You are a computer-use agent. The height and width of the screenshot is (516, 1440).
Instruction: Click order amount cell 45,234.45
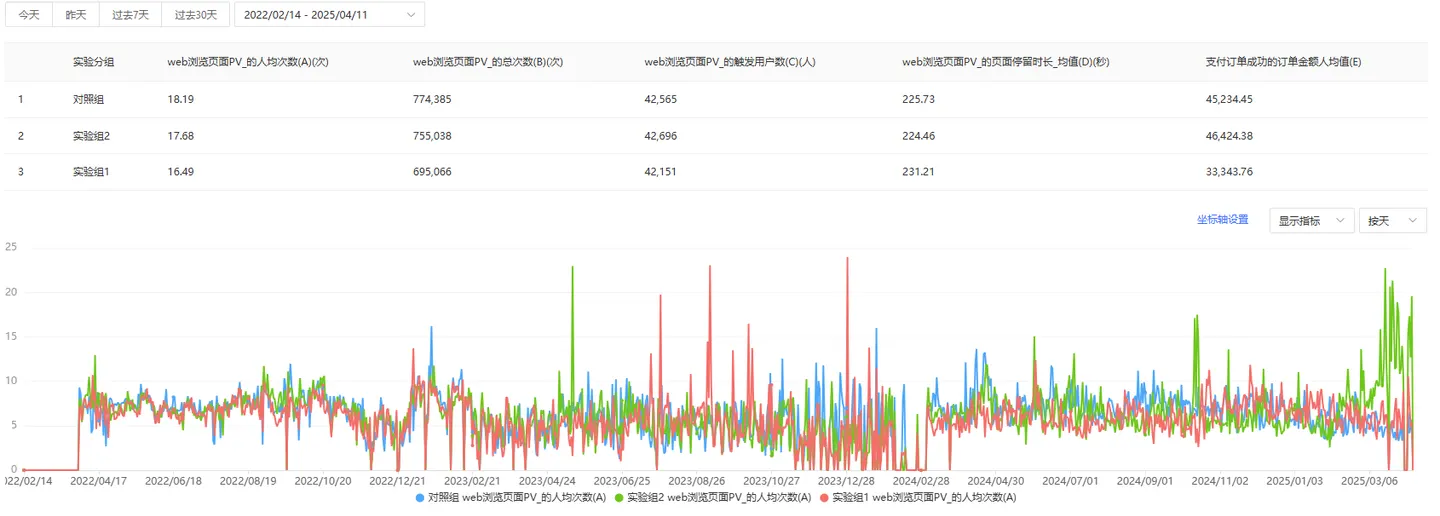tap(1229, 99)
